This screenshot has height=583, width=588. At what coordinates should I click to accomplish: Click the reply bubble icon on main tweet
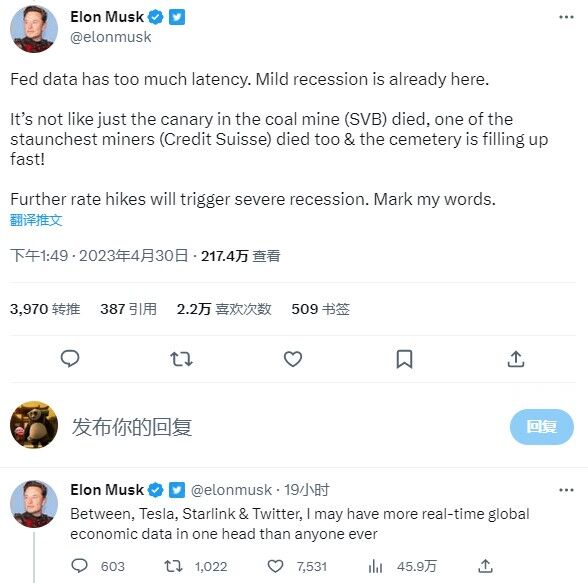tap(70, 358)
